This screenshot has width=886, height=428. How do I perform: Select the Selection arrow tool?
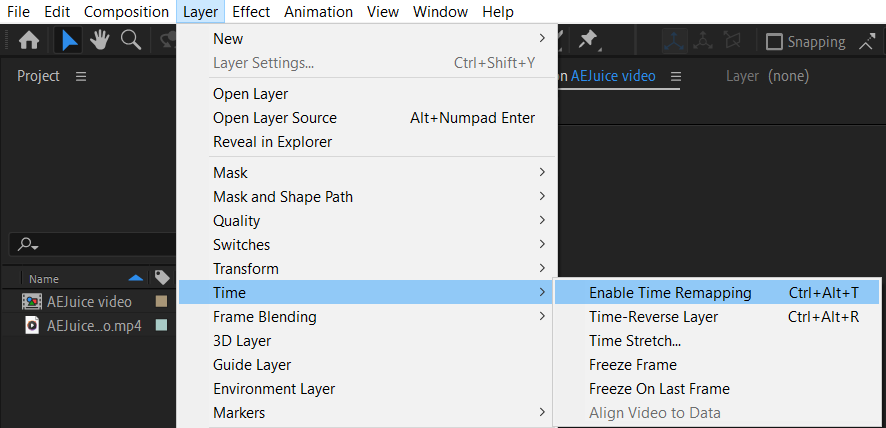(x=69, y=41)
